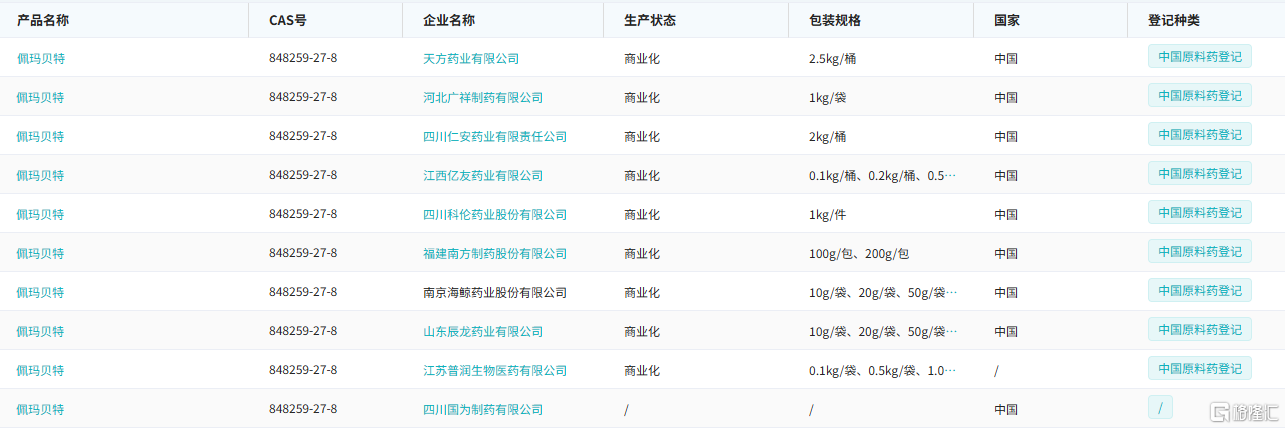
Task: Open 佩玛贝特 product link in 南京海鲸 row
Action: [x=40, y=292]
